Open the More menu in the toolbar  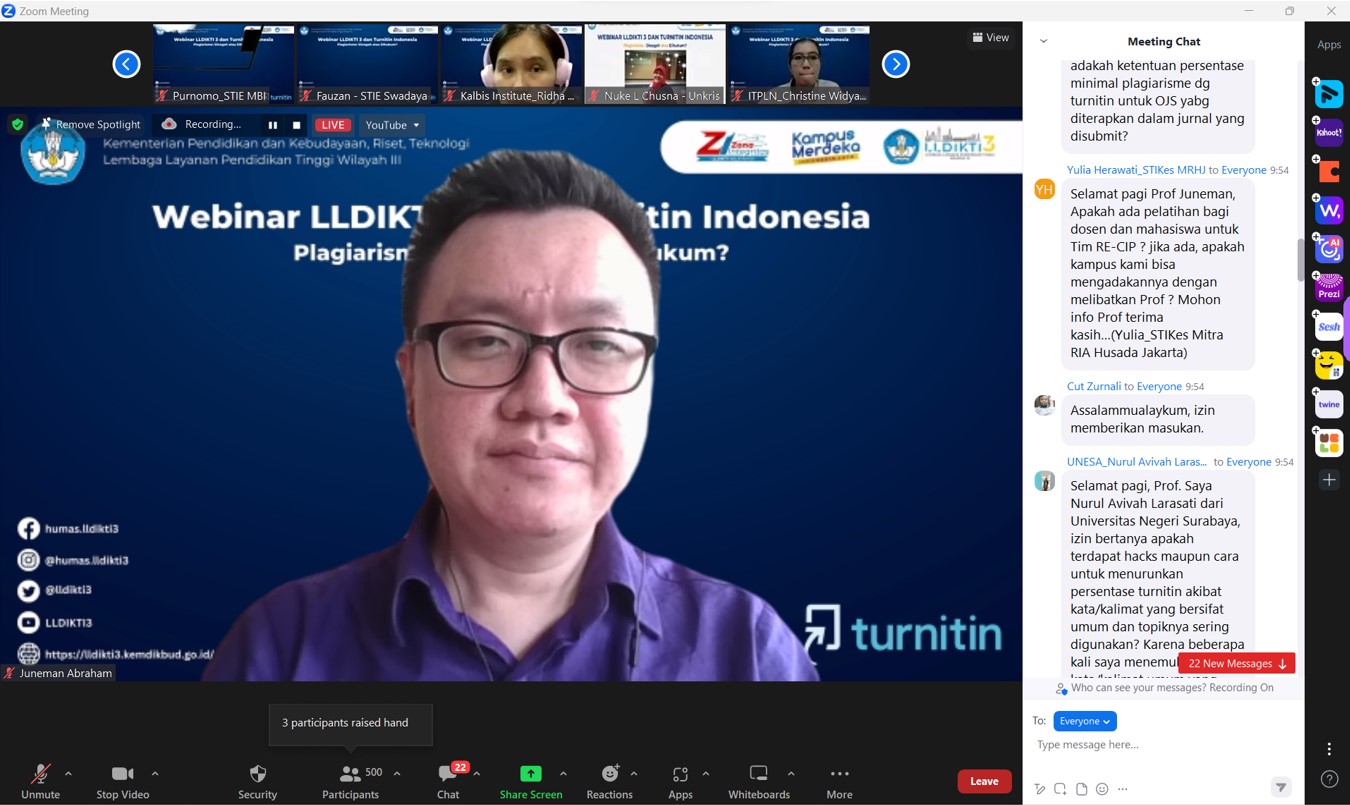tap(839, 781)
